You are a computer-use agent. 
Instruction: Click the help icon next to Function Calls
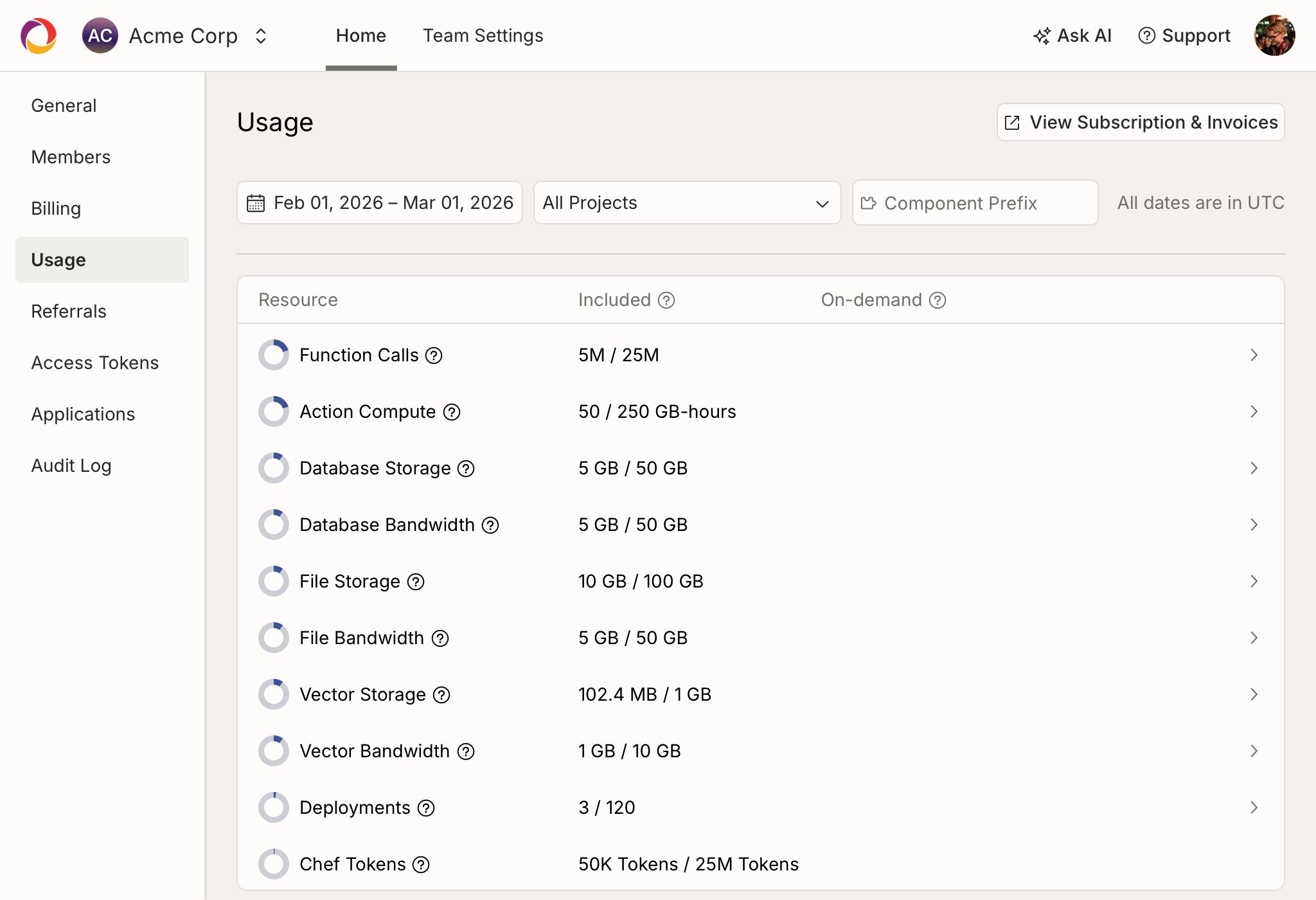(433, 355)
